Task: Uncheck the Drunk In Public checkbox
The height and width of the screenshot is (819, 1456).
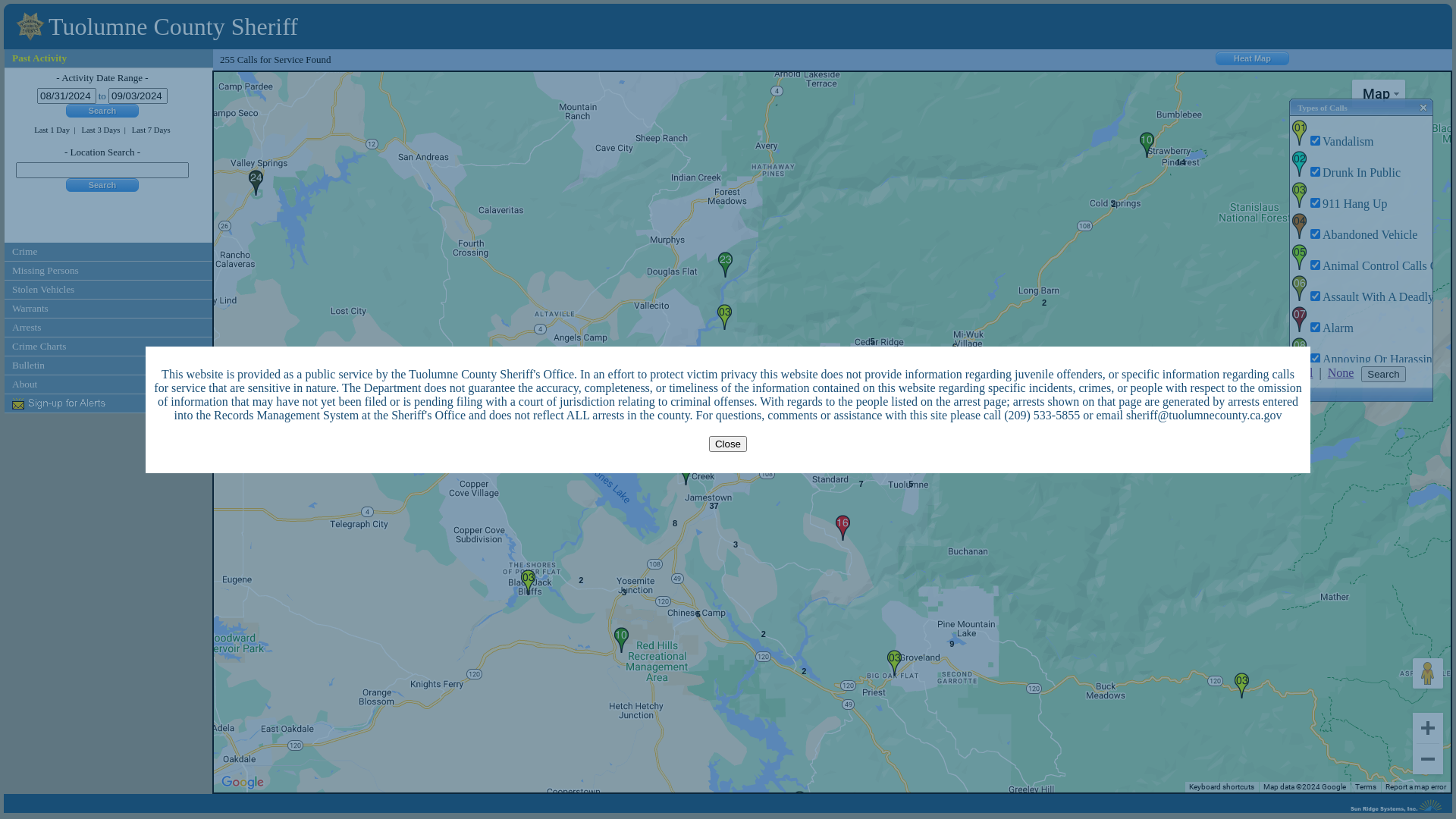Action: coord(1315,172)
